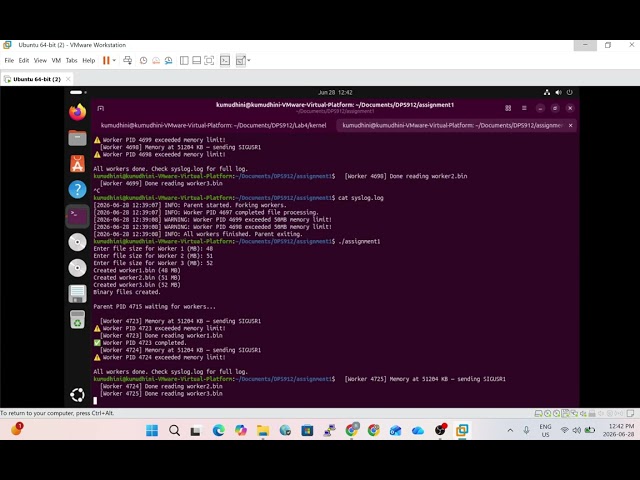Click the send Ctrl+Alt+Del icon

tap(127, 60)
